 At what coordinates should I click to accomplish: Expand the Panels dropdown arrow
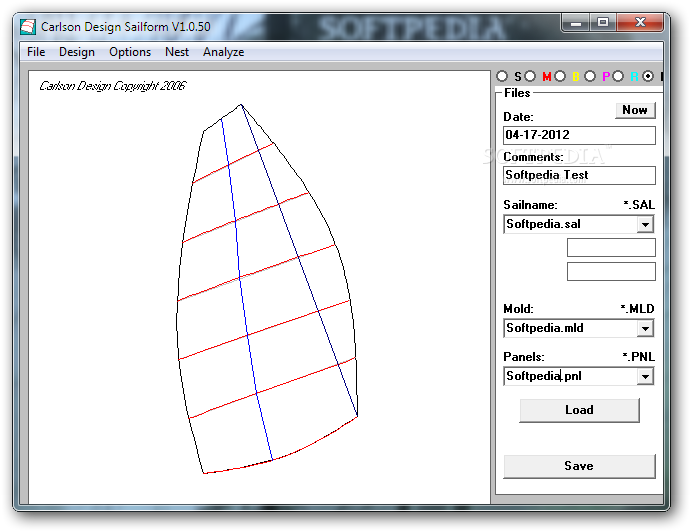tap(645, 376)
